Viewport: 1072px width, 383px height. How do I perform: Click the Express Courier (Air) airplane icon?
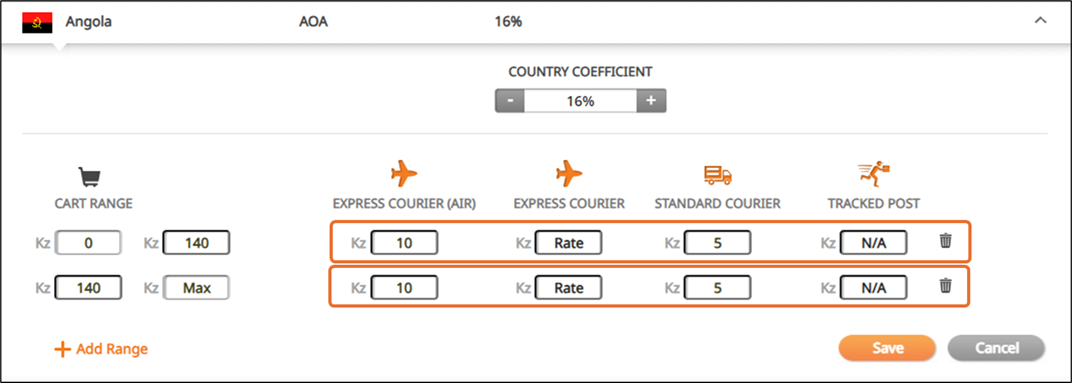(x=403, y=174)
